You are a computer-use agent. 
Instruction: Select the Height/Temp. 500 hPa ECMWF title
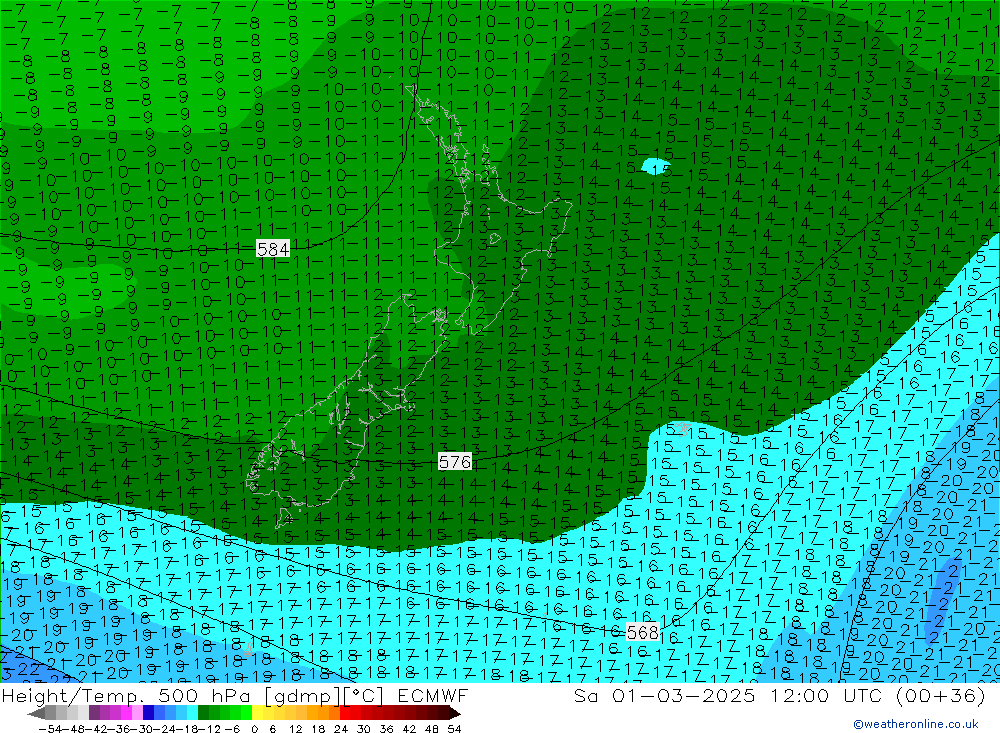(235, 695)
